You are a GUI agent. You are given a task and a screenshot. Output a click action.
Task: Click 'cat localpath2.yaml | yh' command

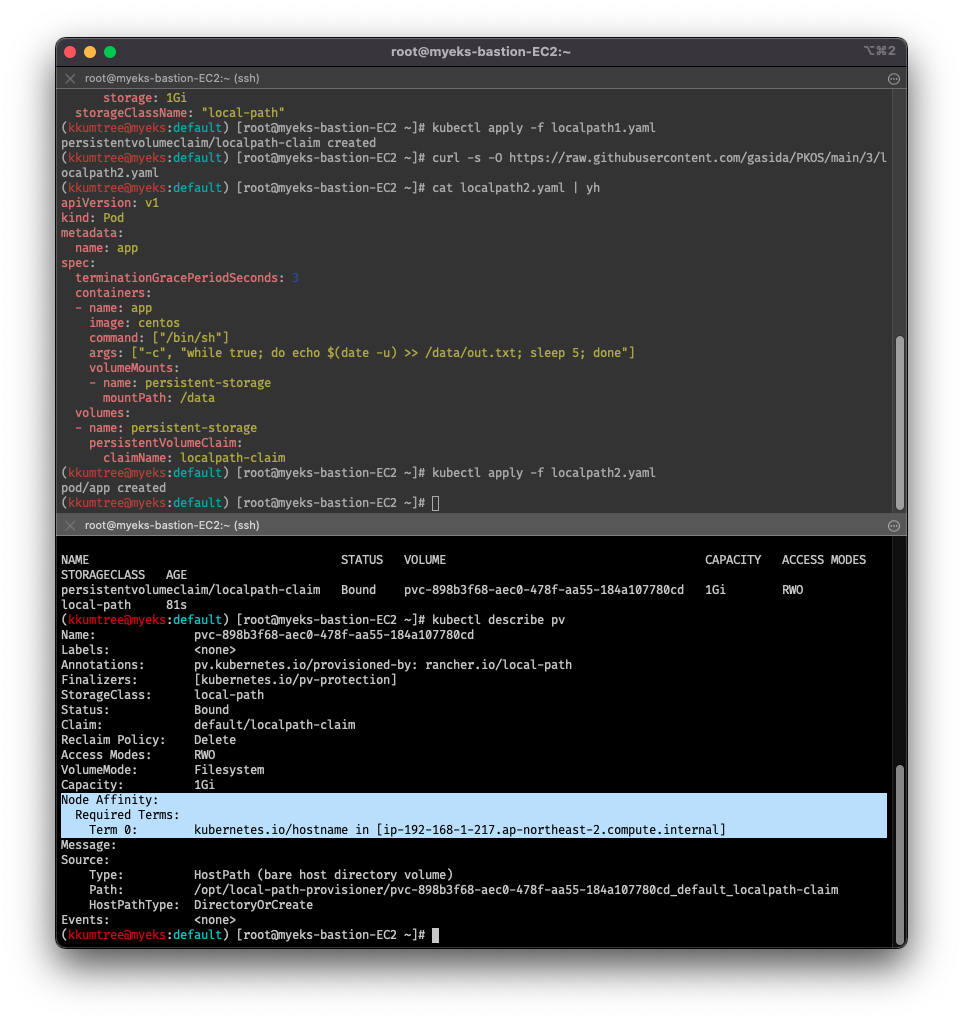tap(516, 188)
